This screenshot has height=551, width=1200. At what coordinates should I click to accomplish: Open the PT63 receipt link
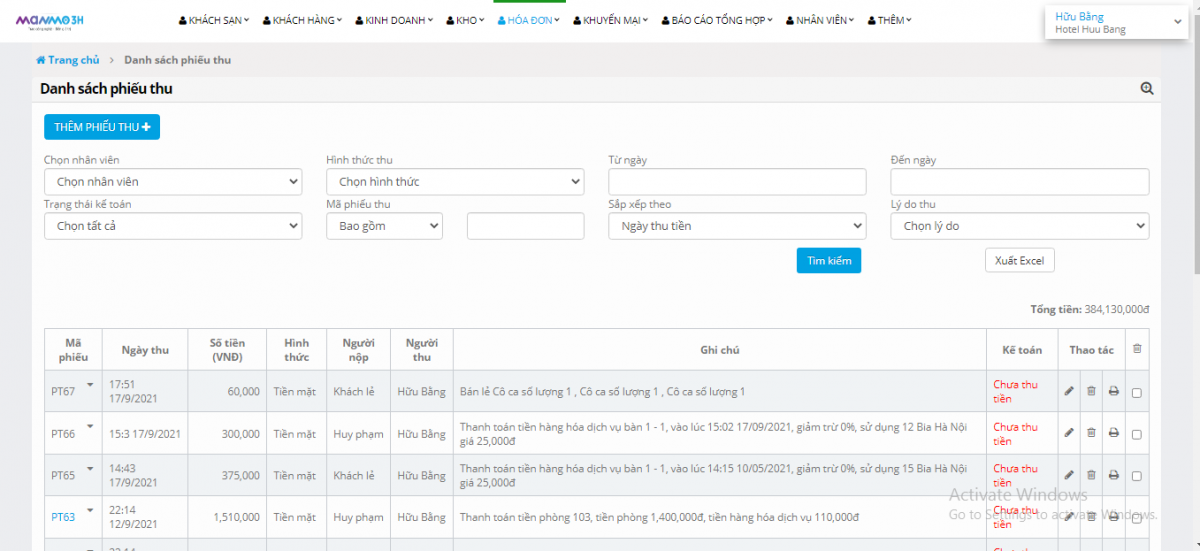point(63,517)
